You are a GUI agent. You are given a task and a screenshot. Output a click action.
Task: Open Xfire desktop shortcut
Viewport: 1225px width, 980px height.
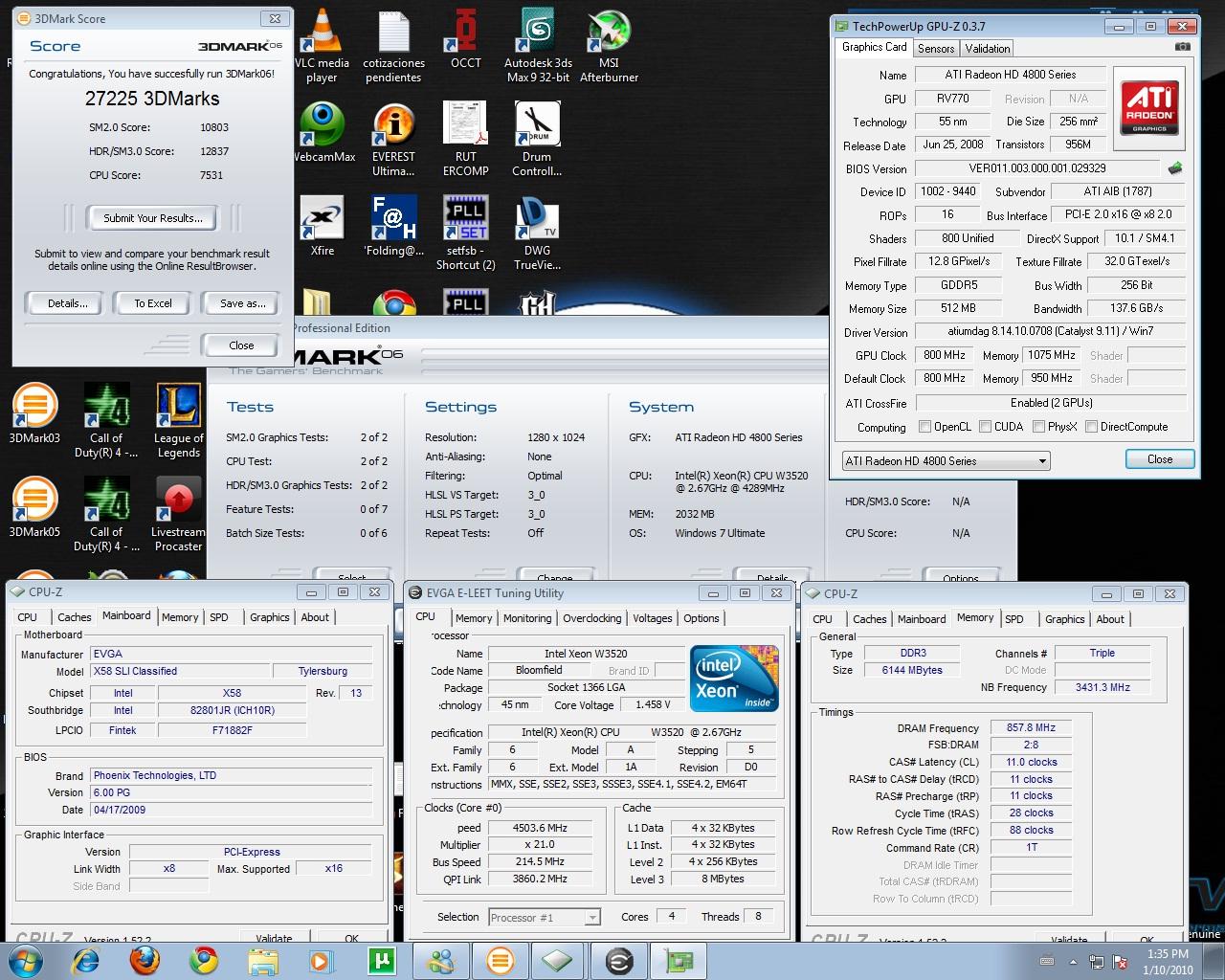[x=323, y=225]
